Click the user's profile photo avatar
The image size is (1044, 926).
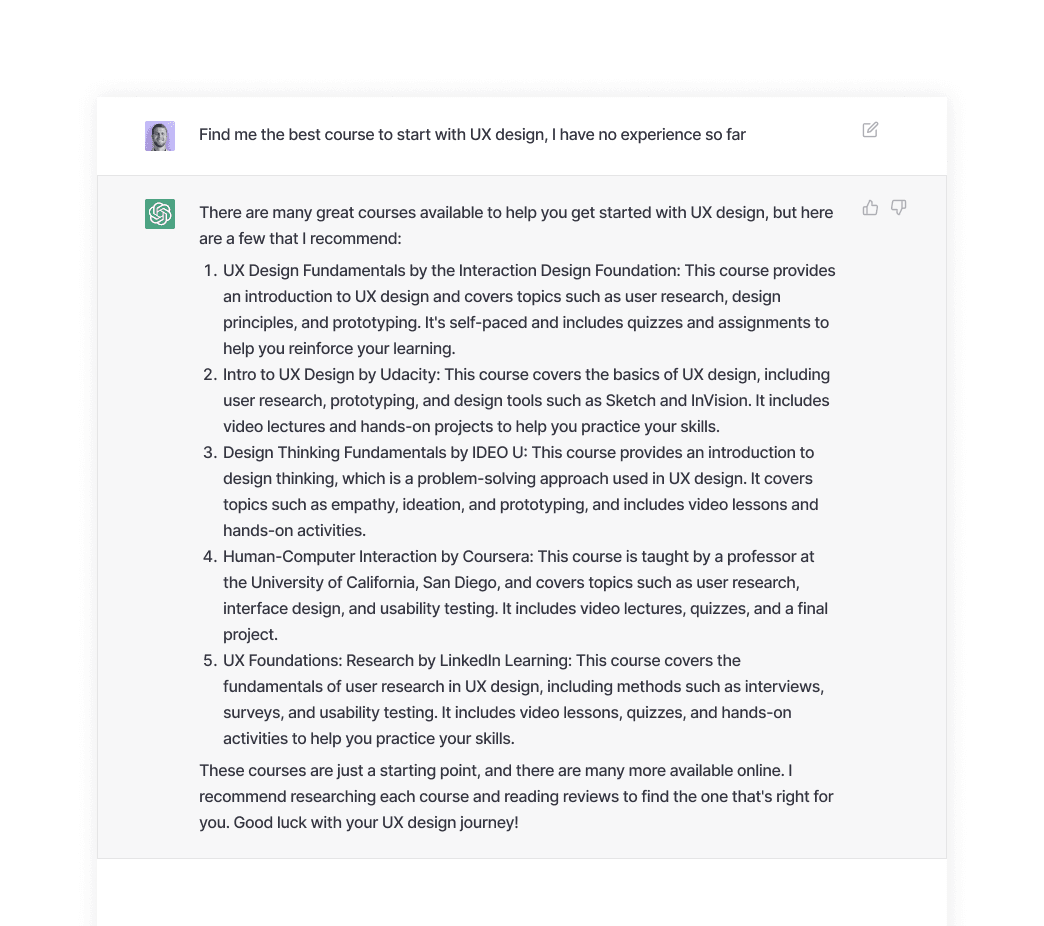click(160, 136)
